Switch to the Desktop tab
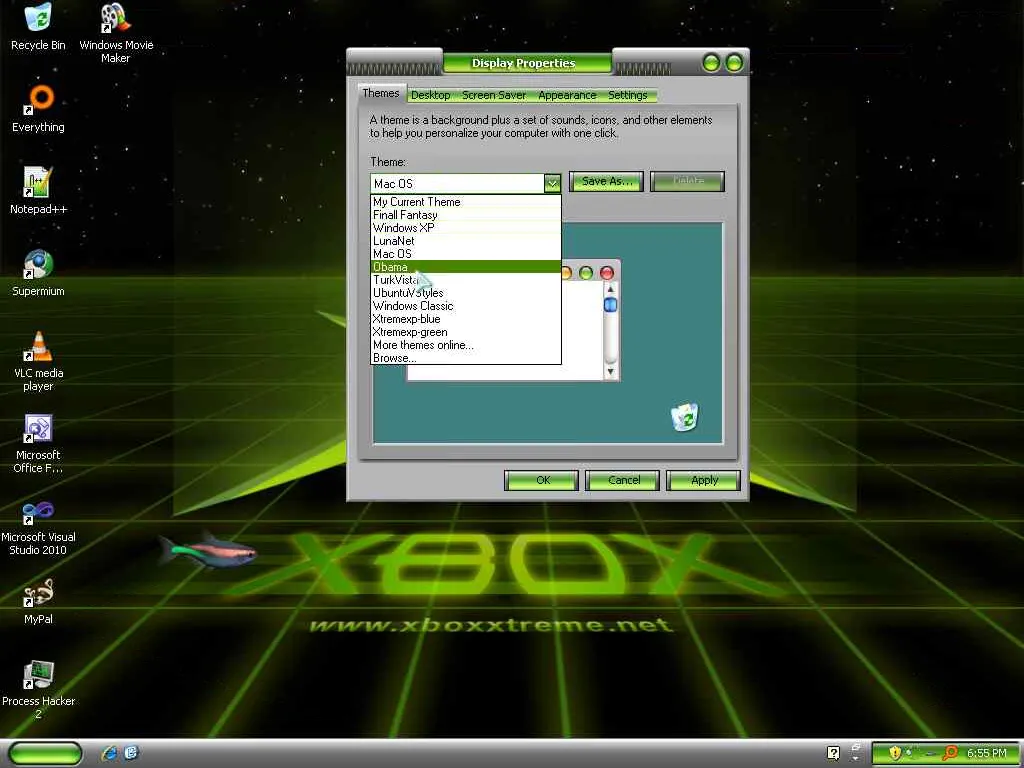 (430, 95)
